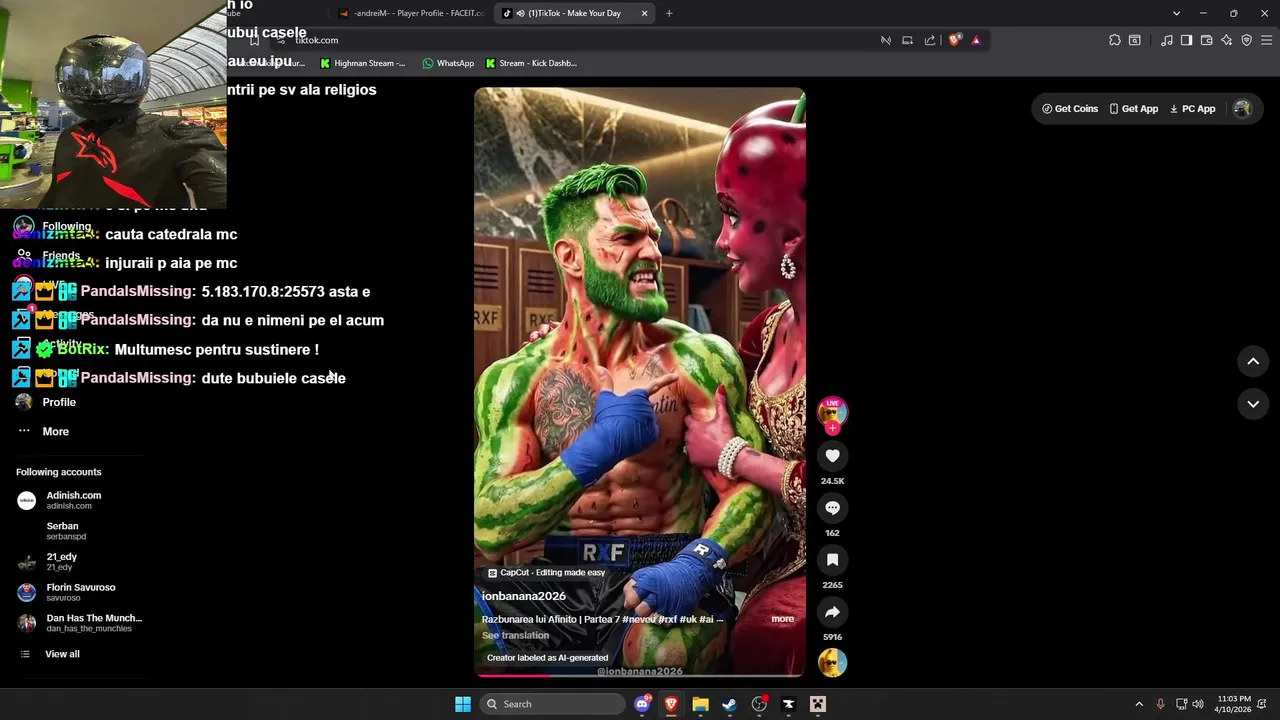Expand video caption with 'more'

(782, 619)
